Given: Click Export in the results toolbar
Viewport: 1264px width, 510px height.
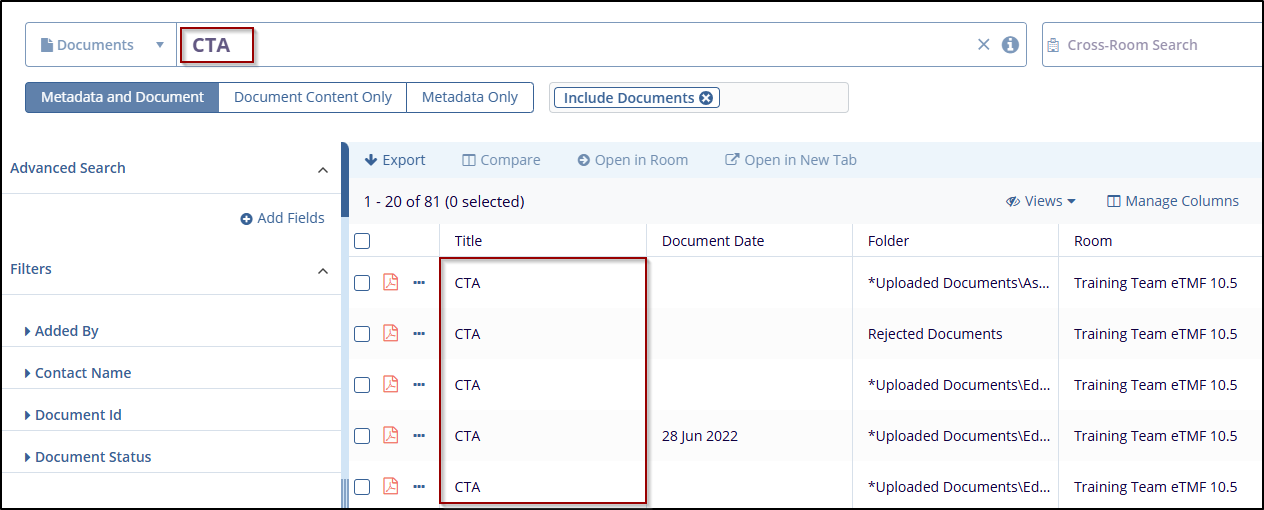Looking at the screenshot, I should click(395, 160).
